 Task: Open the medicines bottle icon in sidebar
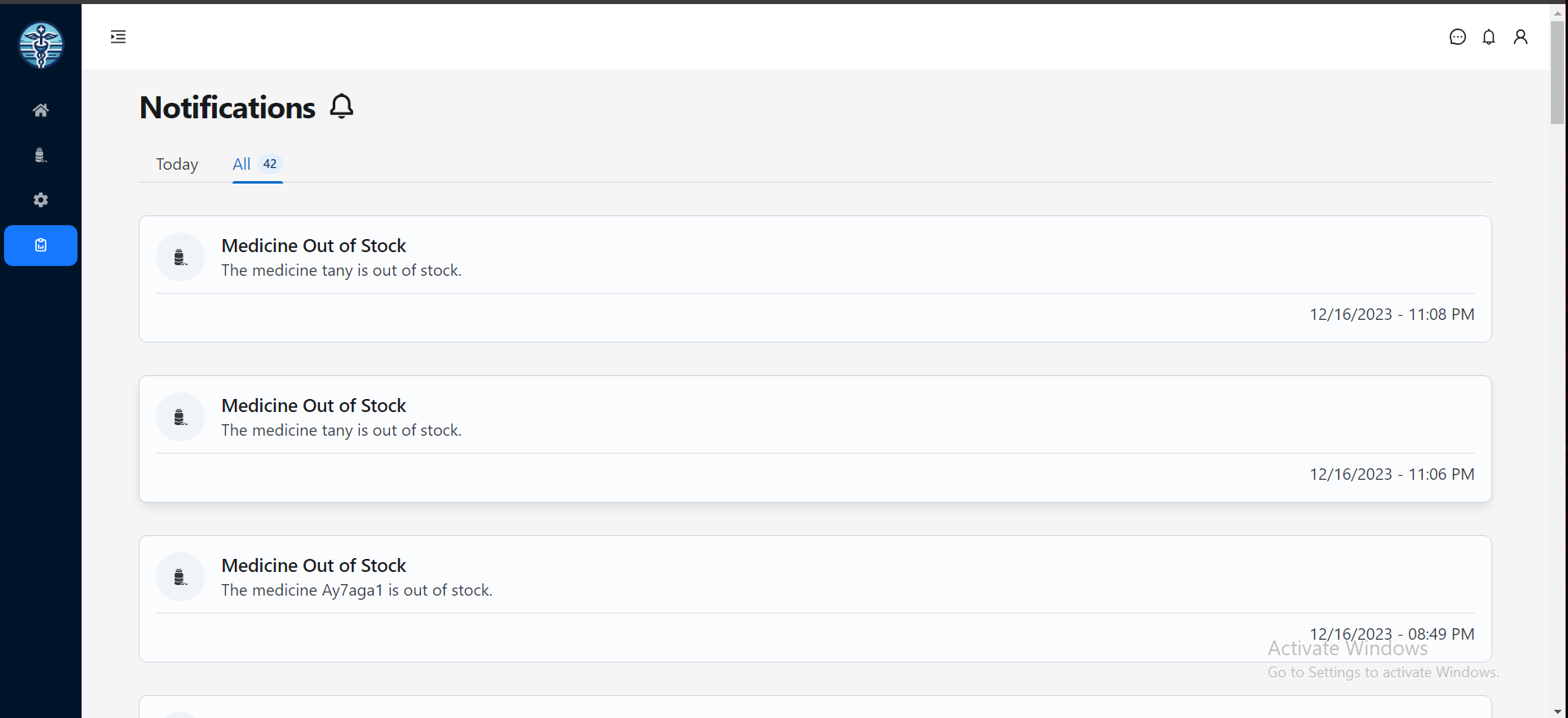coord(41,155)
